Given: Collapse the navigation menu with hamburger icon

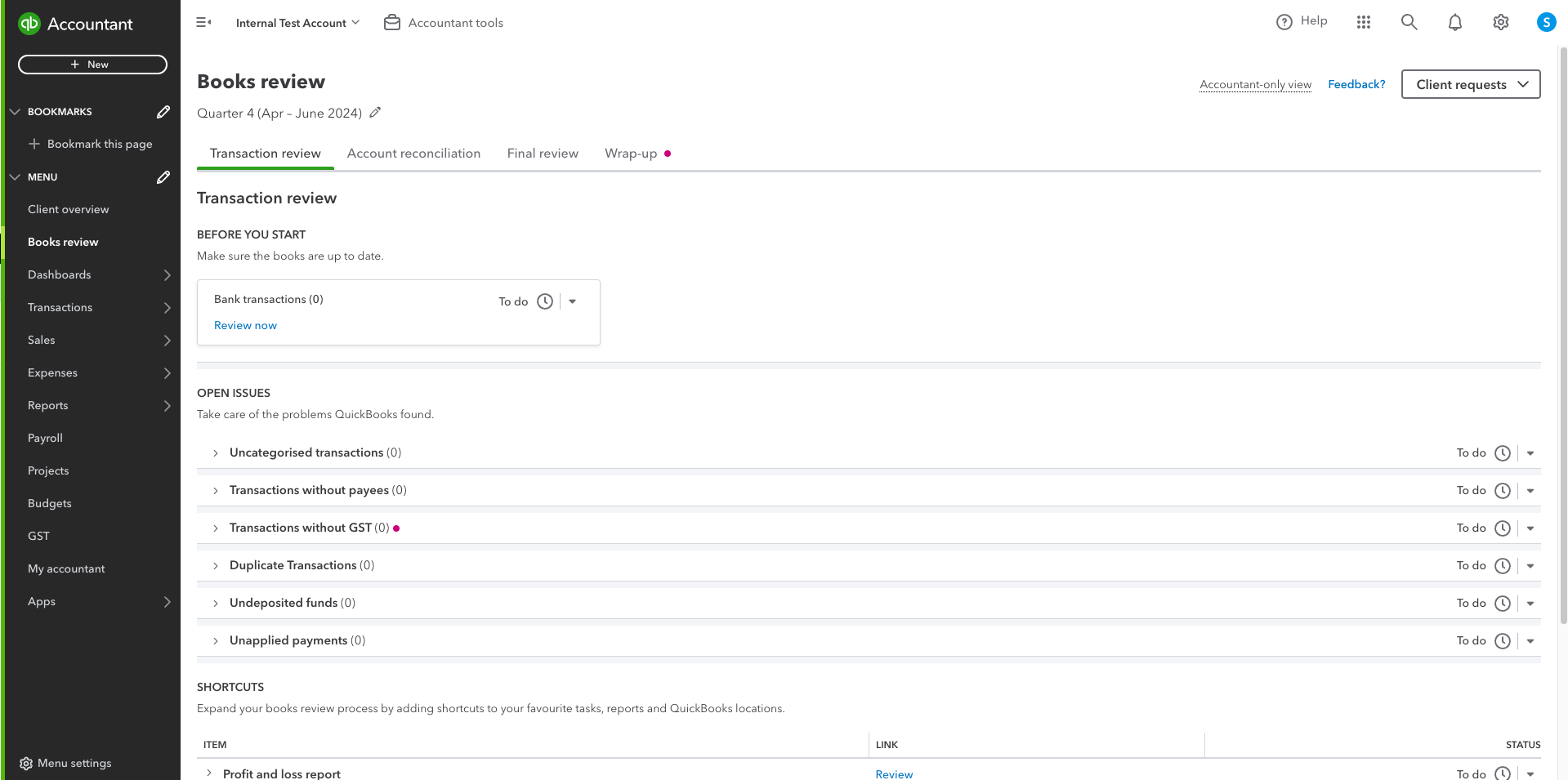Looking at the screenshot, I should pos(203,23).
